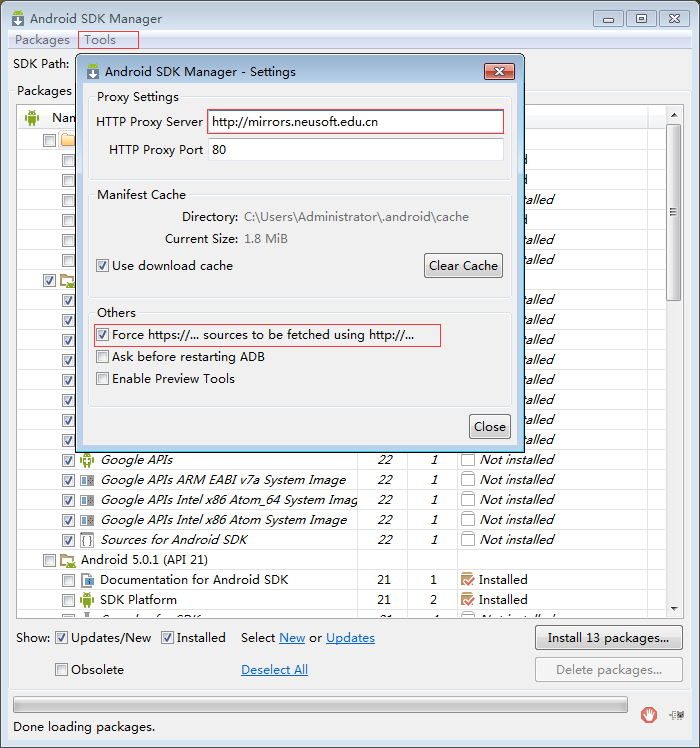Image resolution: width=700 pixels, height=748 pixels.
Task: Click the red X on Settings dialog
Action: click(x=499, y=72)
